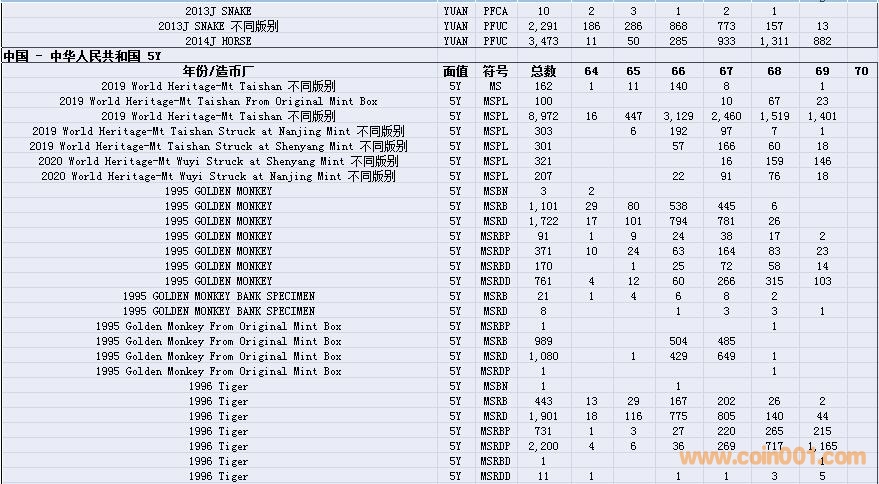Open 2020 Mt Wuyi Struck at Nanjing Mint
Image resolution: width=879 pixels, height=484 pixels.
click(x=219, y=176)
